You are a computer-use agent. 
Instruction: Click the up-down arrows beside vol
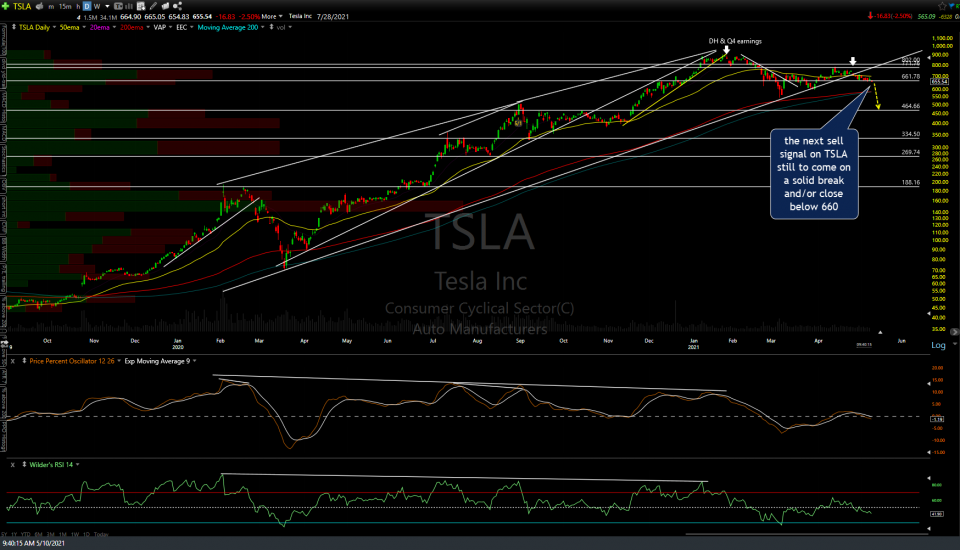[271, 28]
